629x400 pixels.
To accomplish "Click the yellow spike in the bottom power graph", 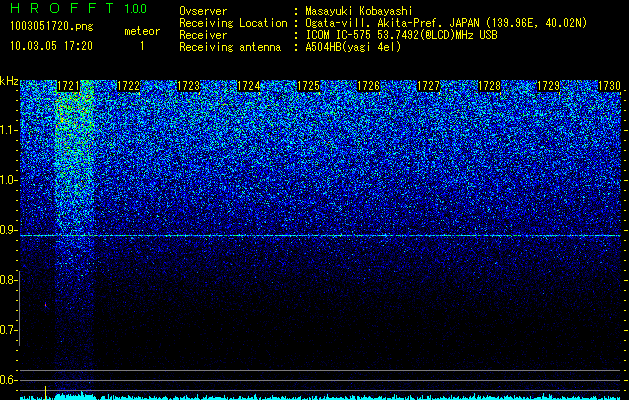I will click(x=45, y=392).
